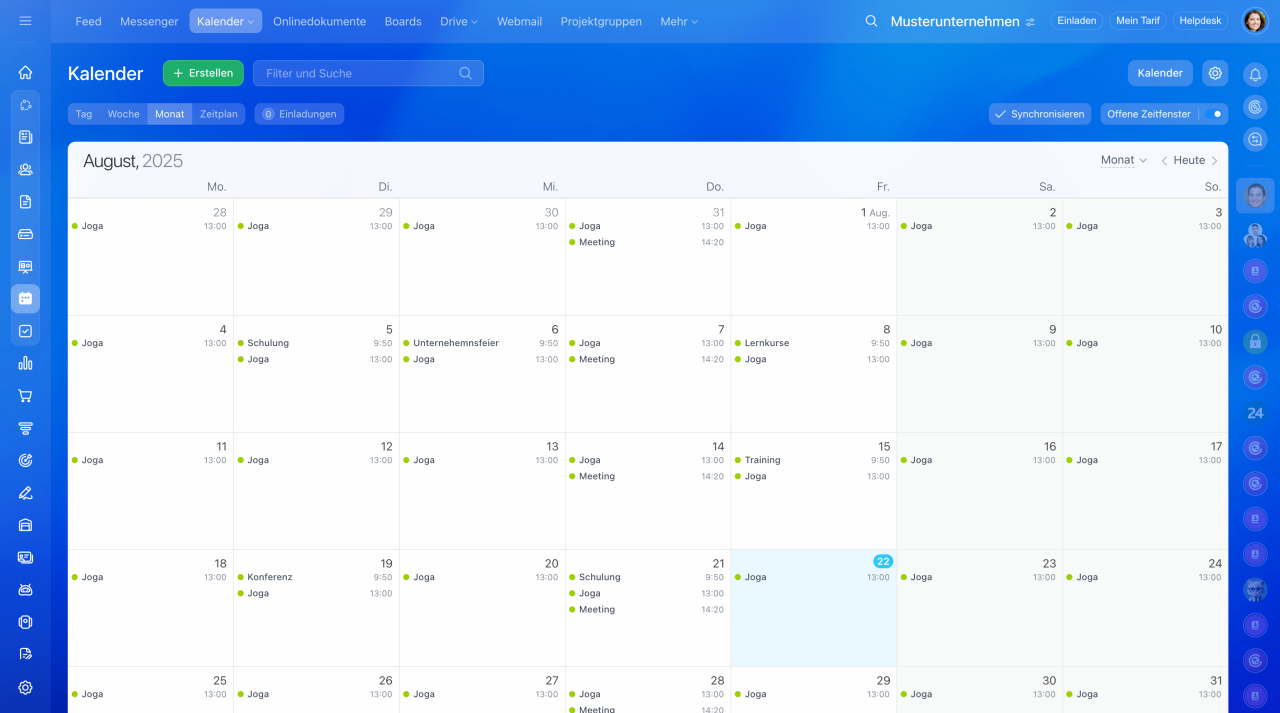1280x713 pixels.
Task: Click the funnel icon in left sidebar
Action: pos(25,428)
